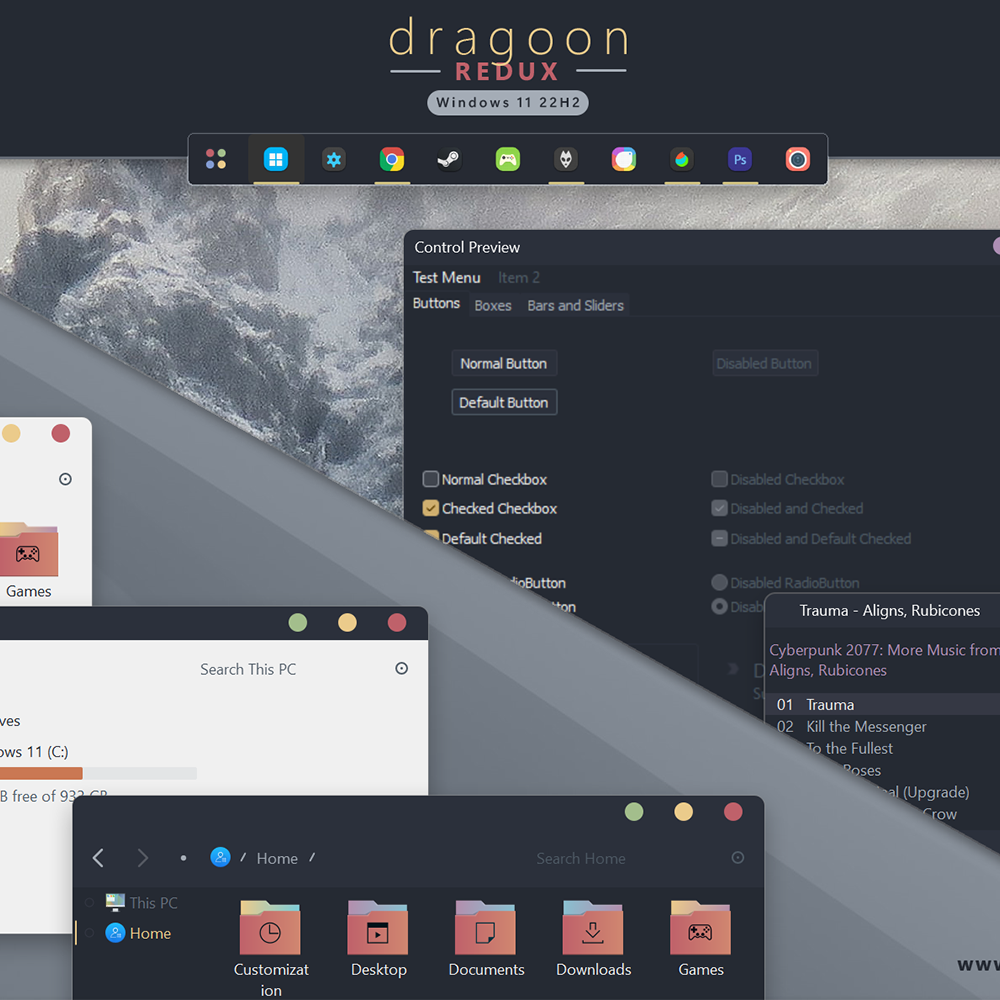1000x1000 pixels.
Task: Open the green game controller taskbar app
Action: (x=508, y=160)
